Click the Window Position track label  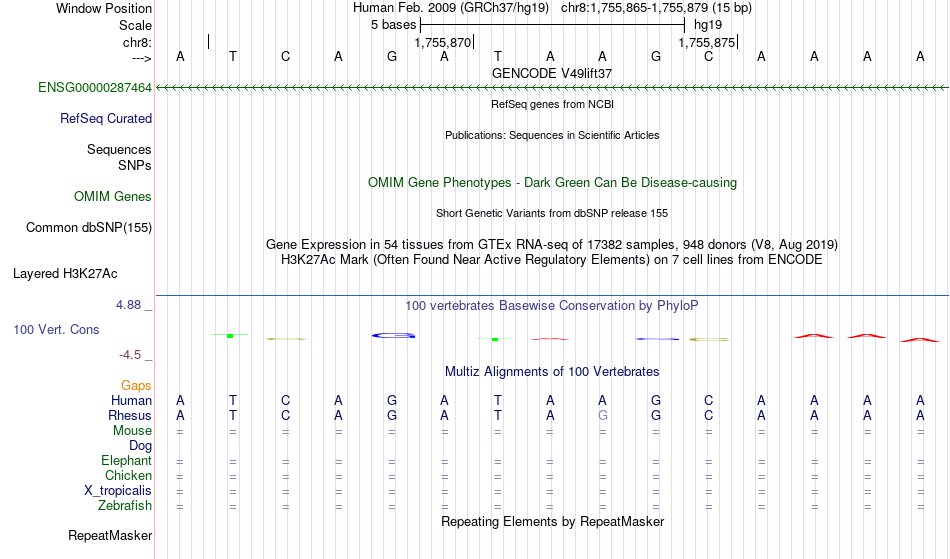coord(104,8)
